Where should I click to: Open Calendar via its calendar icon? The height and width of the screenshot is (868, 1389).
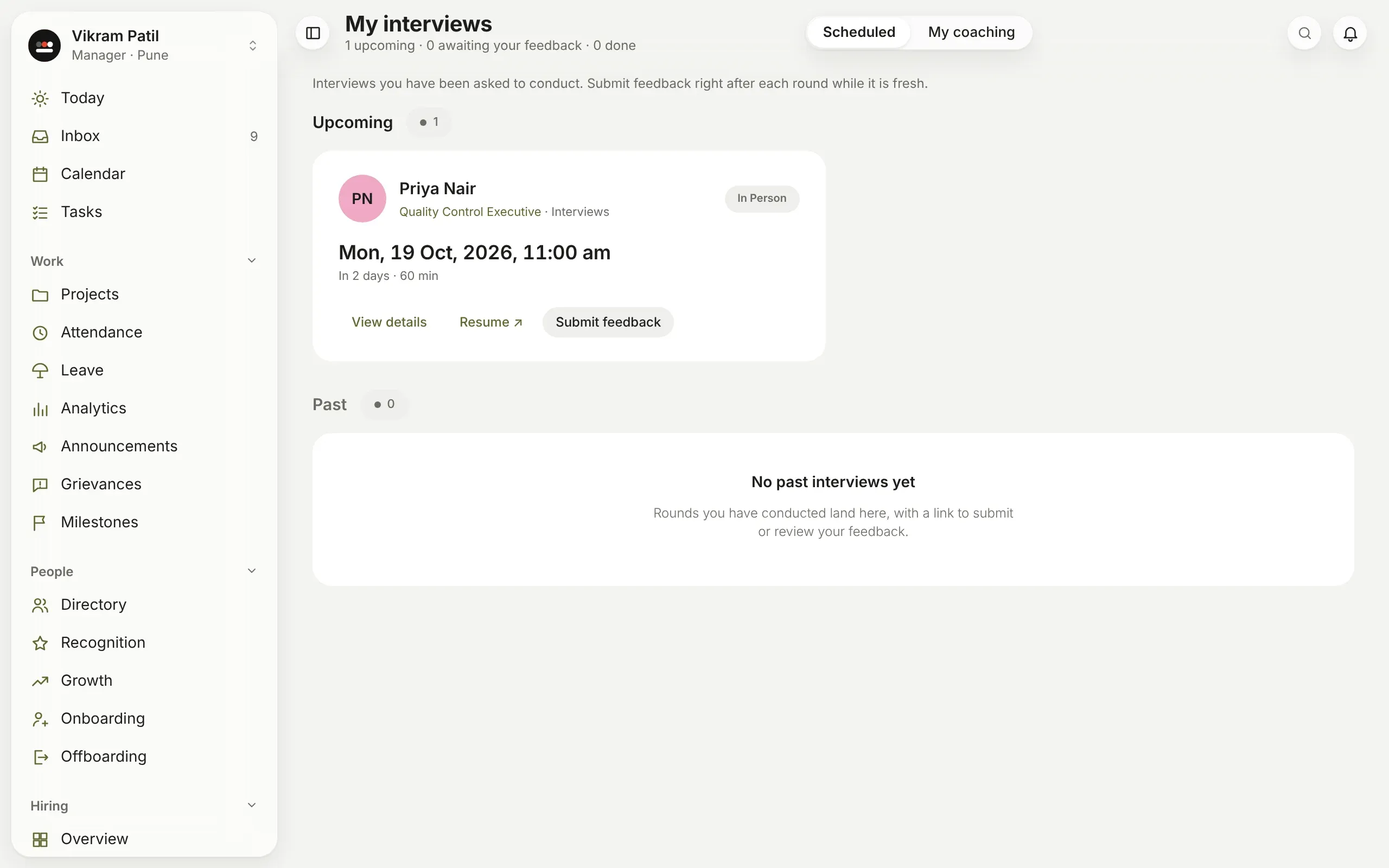pyautogui.click(x=40, y=175)
